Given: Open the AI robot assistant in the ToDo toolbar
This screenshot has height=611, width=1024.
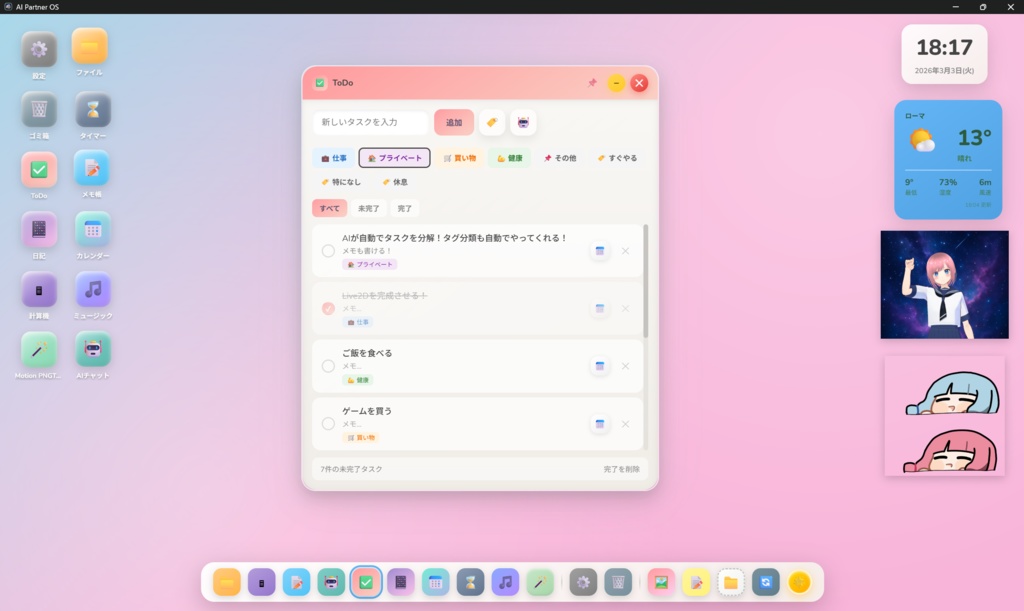Looking at the screenshot, I should (x=524, y=122).
